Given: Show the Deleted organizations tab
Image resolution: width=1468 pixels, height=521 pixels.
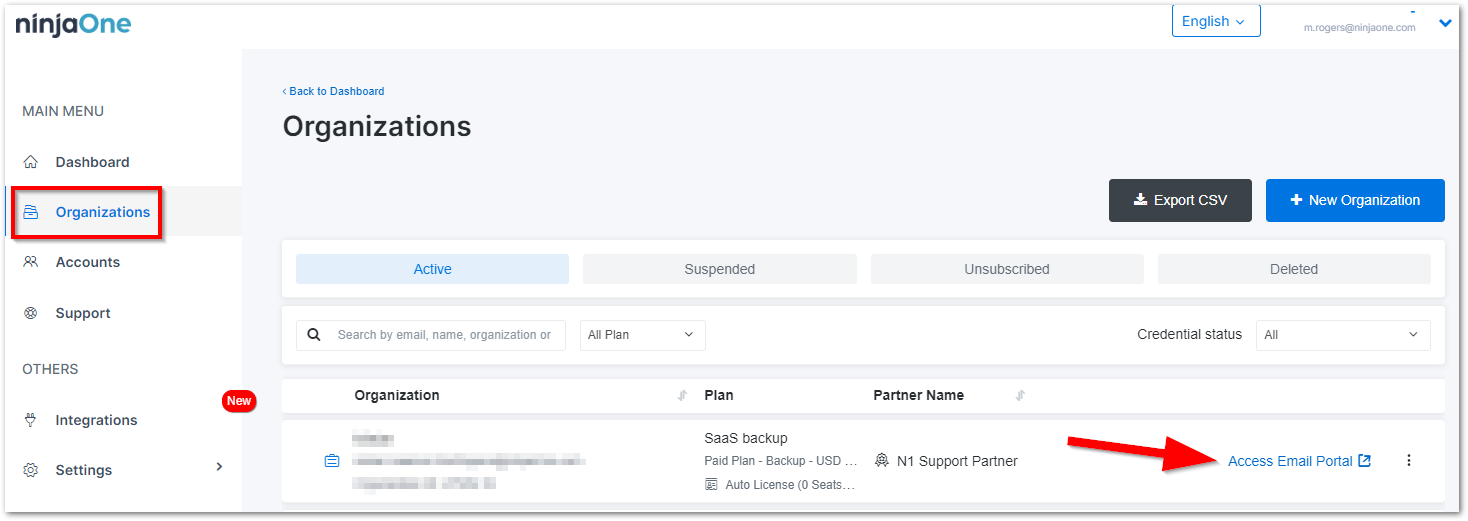Looking at the screenshot, I should pos(1293,269).
